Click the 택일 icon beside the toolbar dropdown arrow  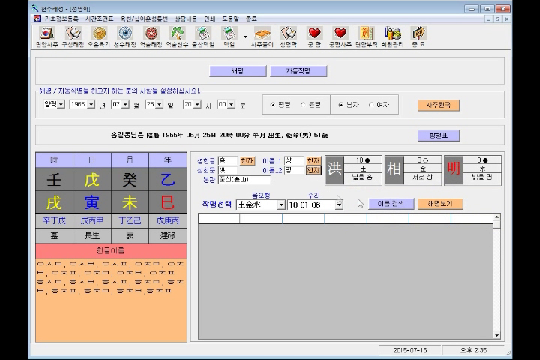pos(229,33)
